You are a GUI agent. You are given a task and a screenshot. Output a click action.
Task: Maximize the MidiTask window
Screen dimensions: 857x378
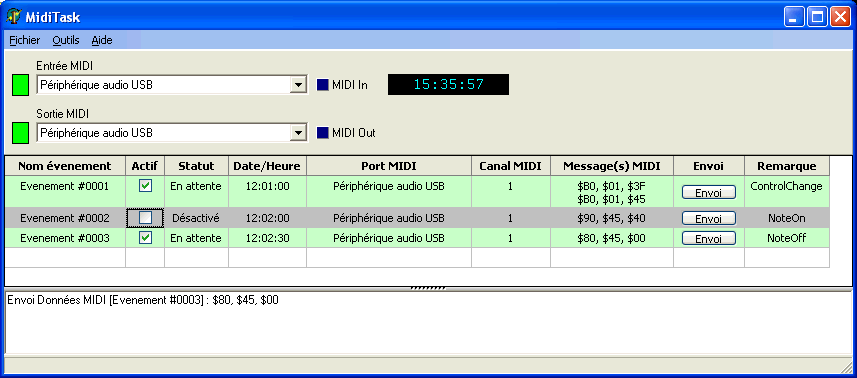(x=818, y=17)
